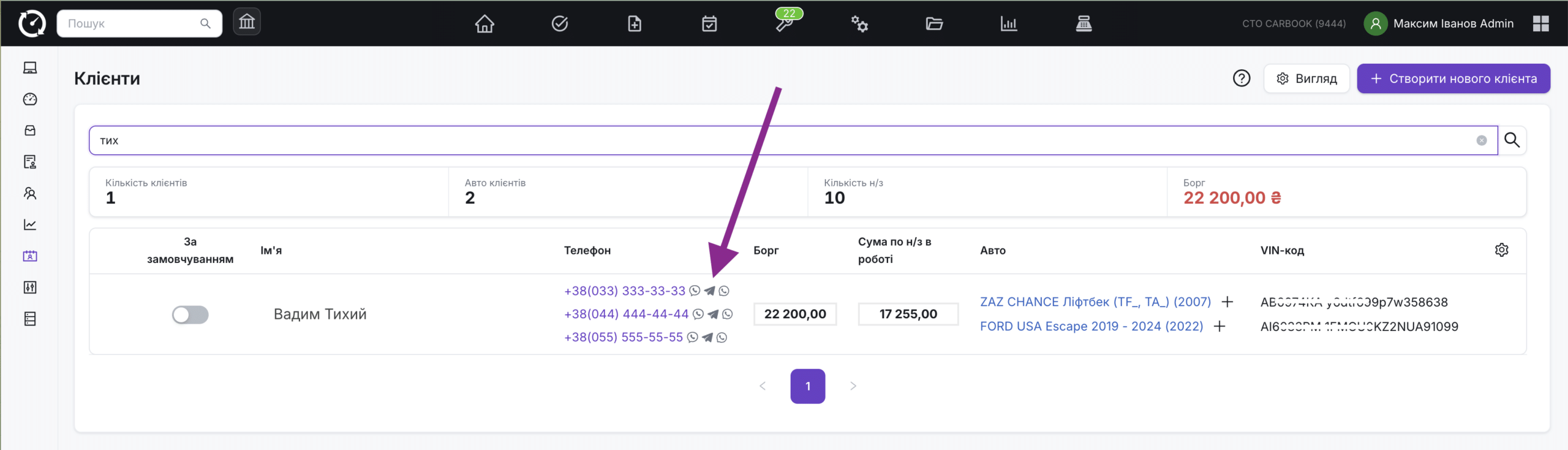Open the home icon in top navigation

(x=484, y=24)
